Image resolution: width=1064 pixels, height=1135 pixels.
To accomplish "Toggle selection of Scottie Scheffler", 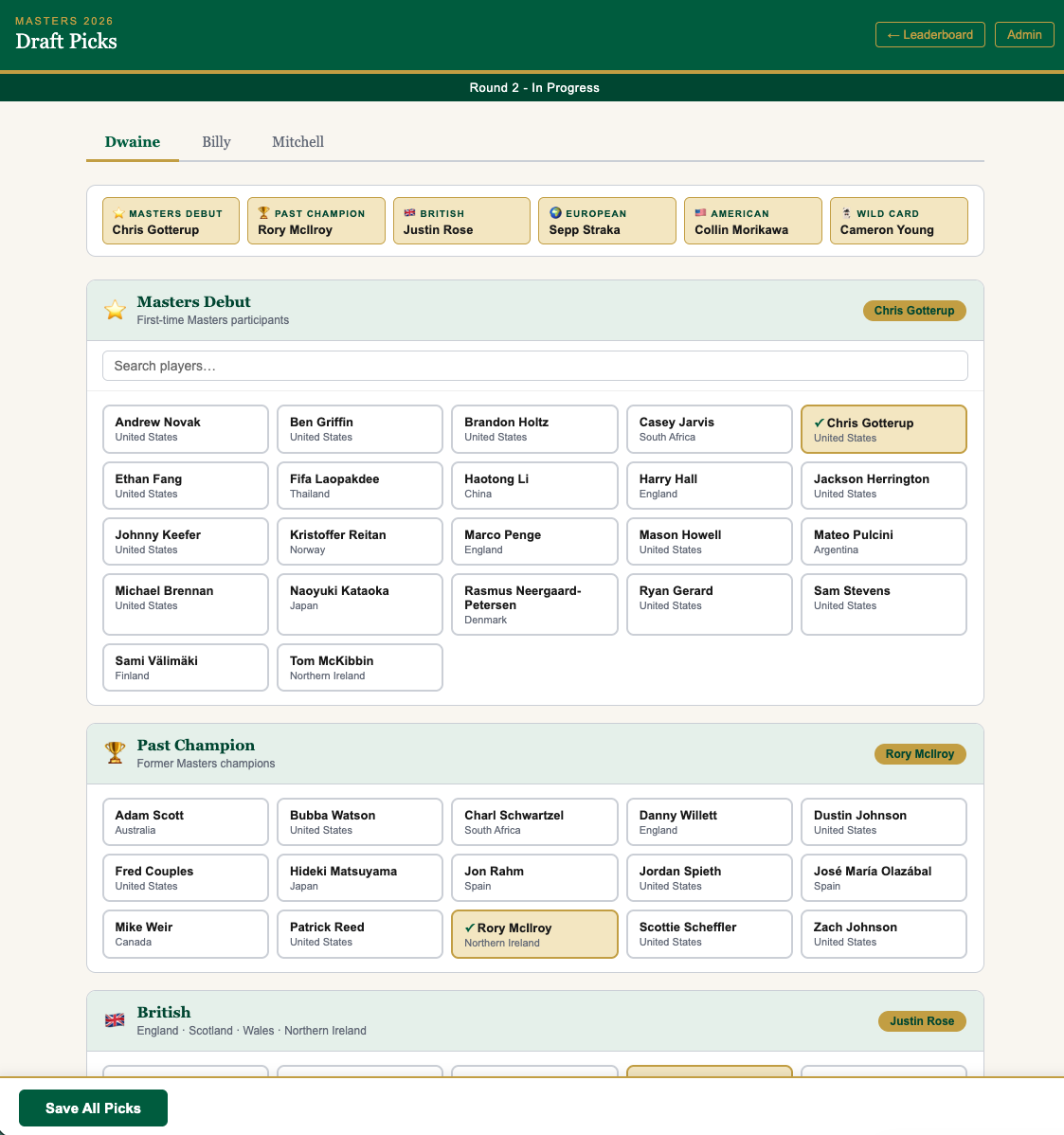I will click(x=709, y=934).
